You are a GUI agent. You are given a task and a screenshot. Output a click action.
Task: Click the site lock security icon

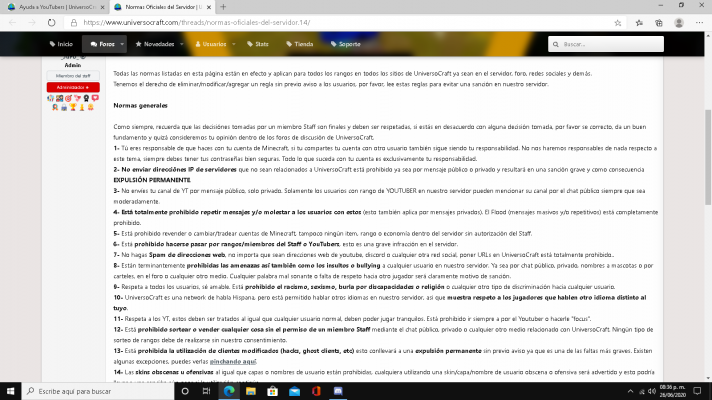(74, 23)
